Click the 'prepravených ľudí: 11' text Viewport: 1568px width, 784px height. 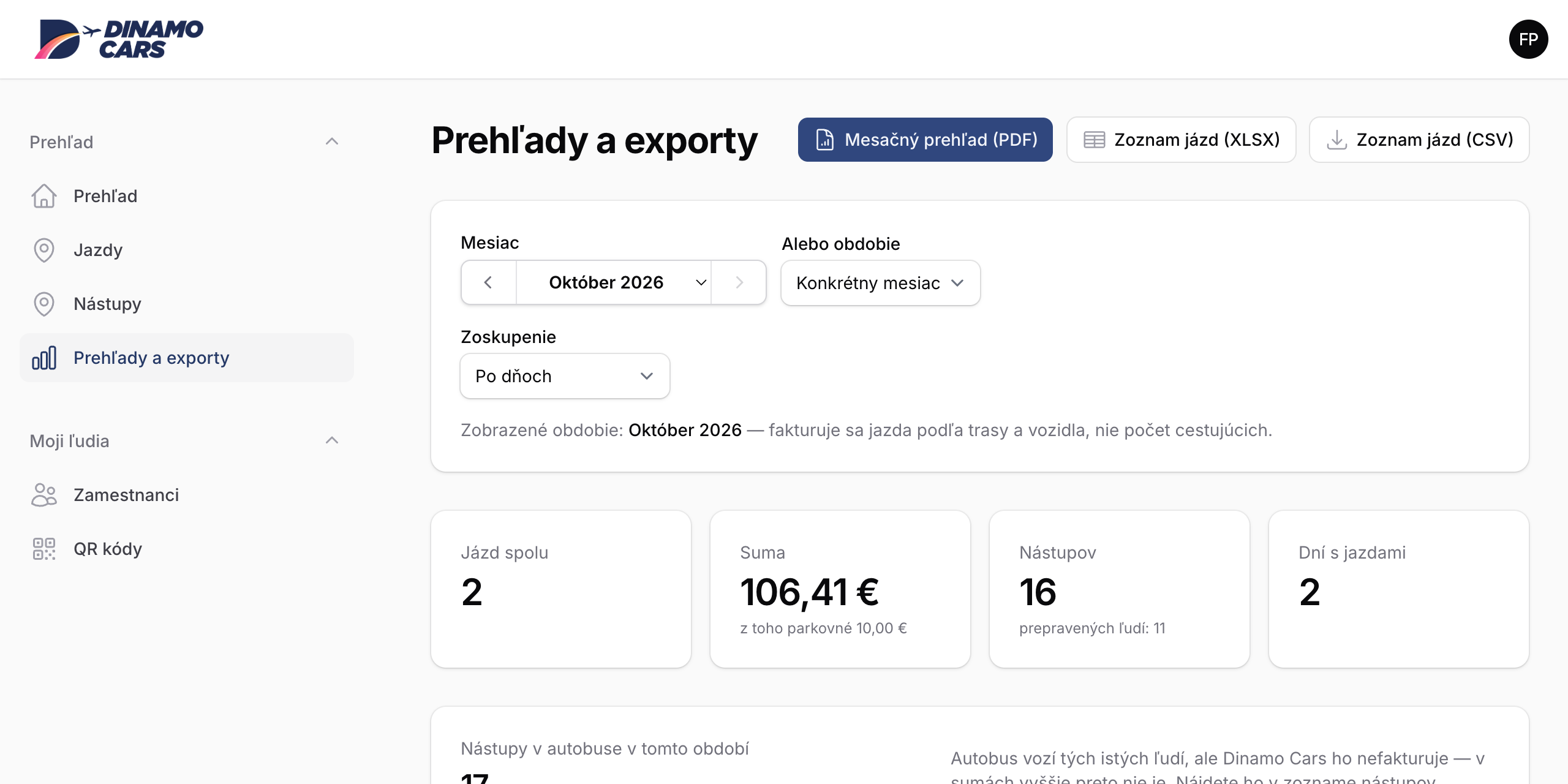click(1092, 628)
